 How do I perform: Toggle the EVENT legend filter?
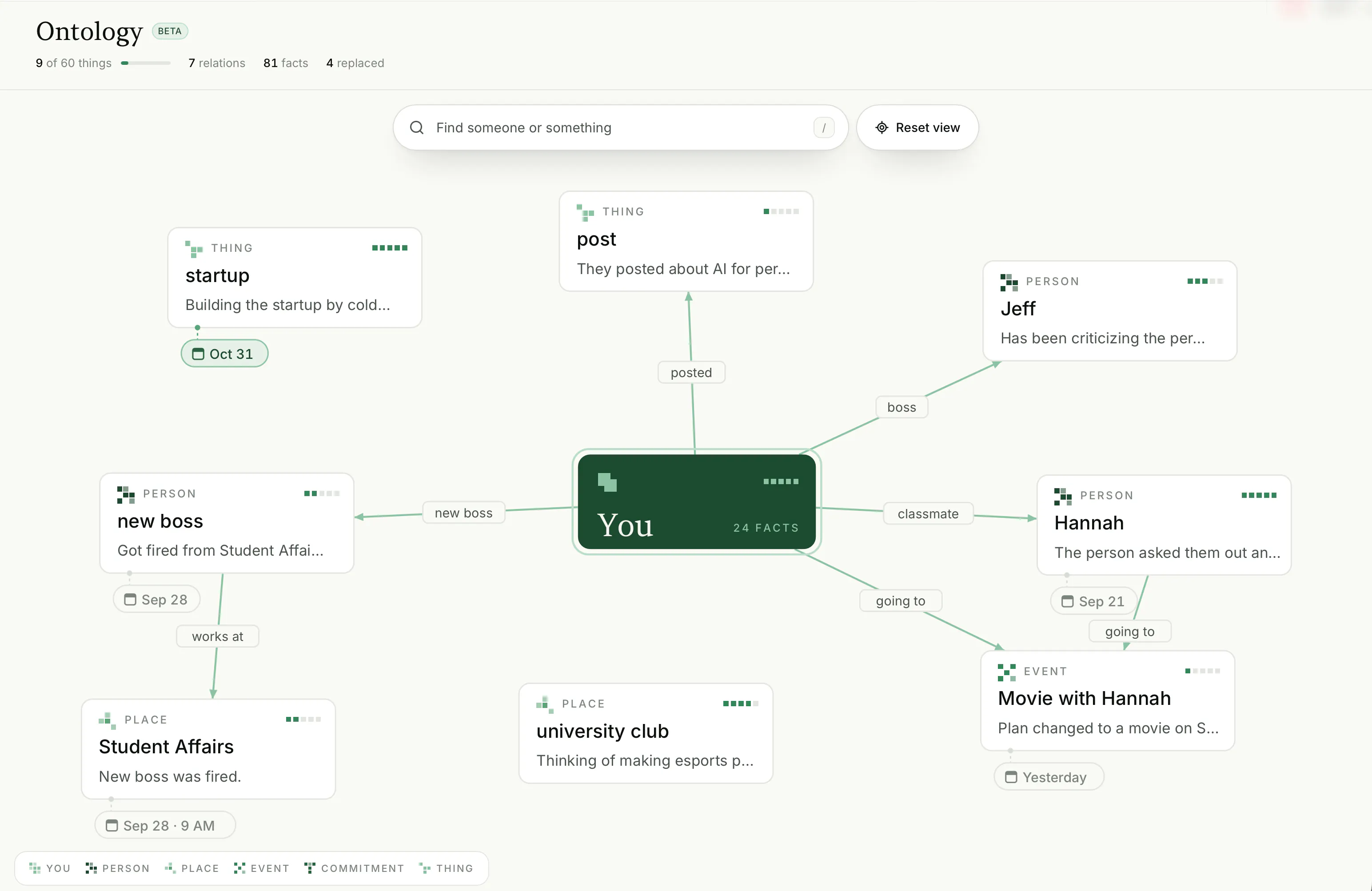(261, 868)
